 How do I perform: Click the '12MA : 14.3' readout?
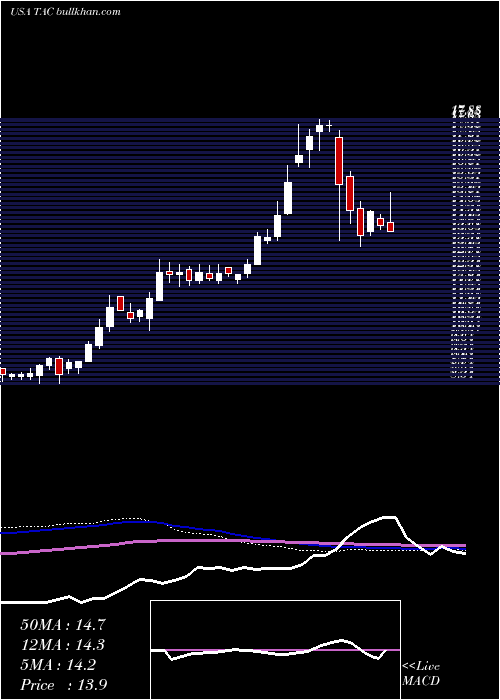point(63,645)
